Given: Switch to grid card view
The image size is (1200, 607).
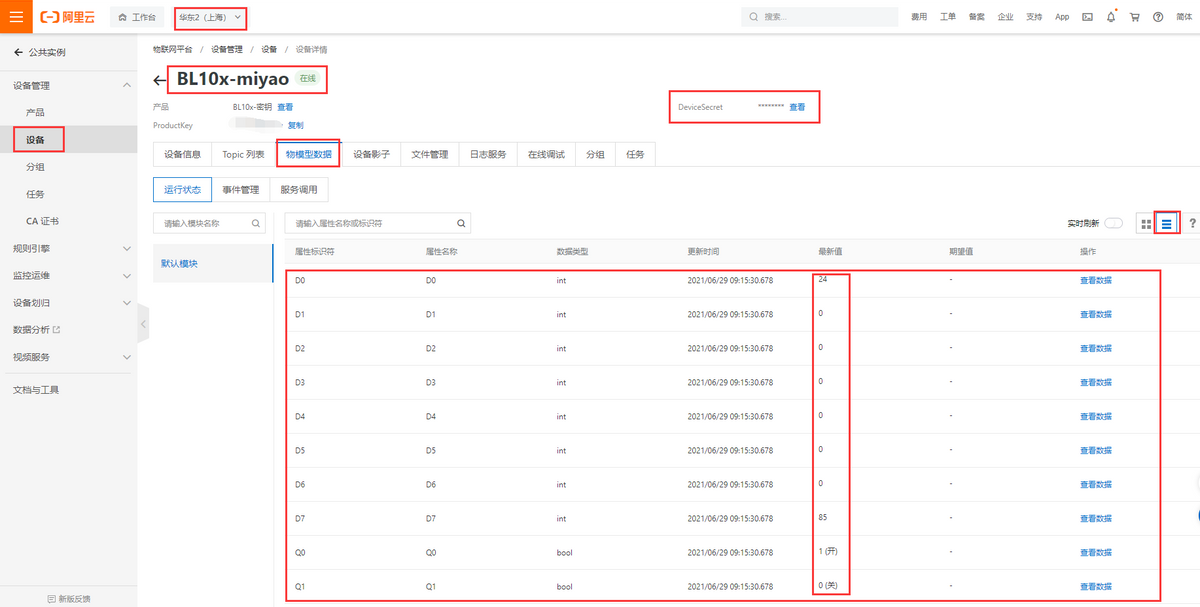Looking at the screenshot, I should pyautogui.click(x=1145, y=224).
